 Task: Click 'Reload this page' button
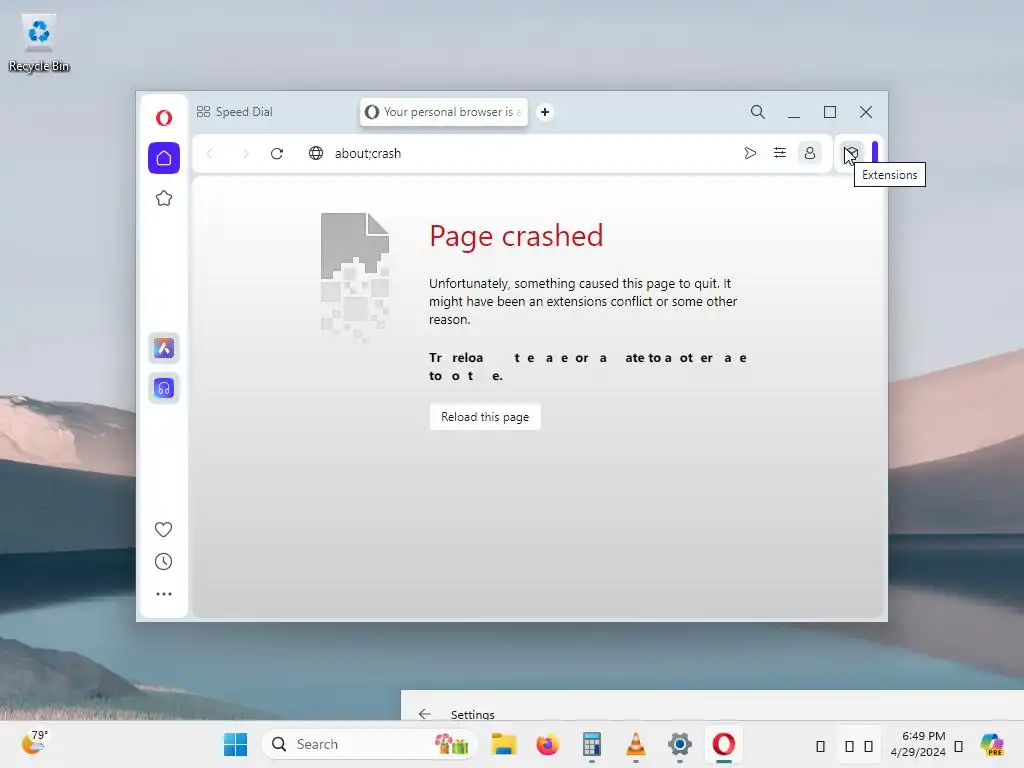pyautogui.click(x=485, y=417)
